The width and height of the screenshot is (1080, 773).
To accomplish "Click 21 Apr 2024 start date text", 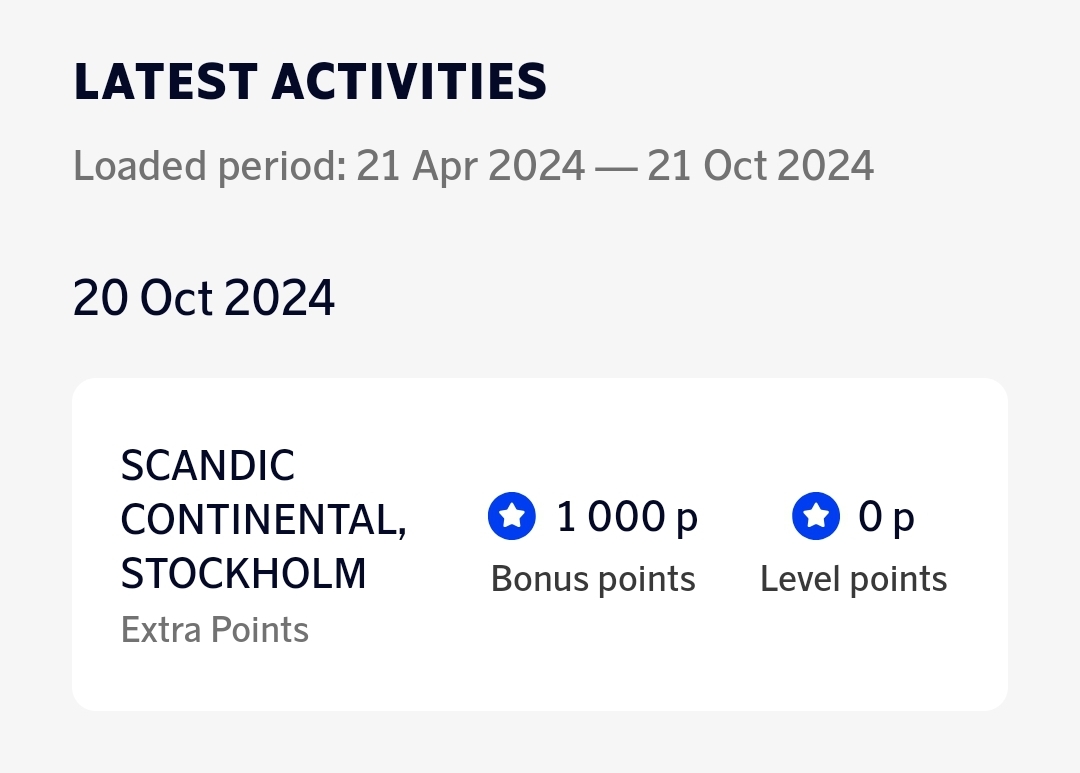I will pyautogui.click(x=471, y=165).
